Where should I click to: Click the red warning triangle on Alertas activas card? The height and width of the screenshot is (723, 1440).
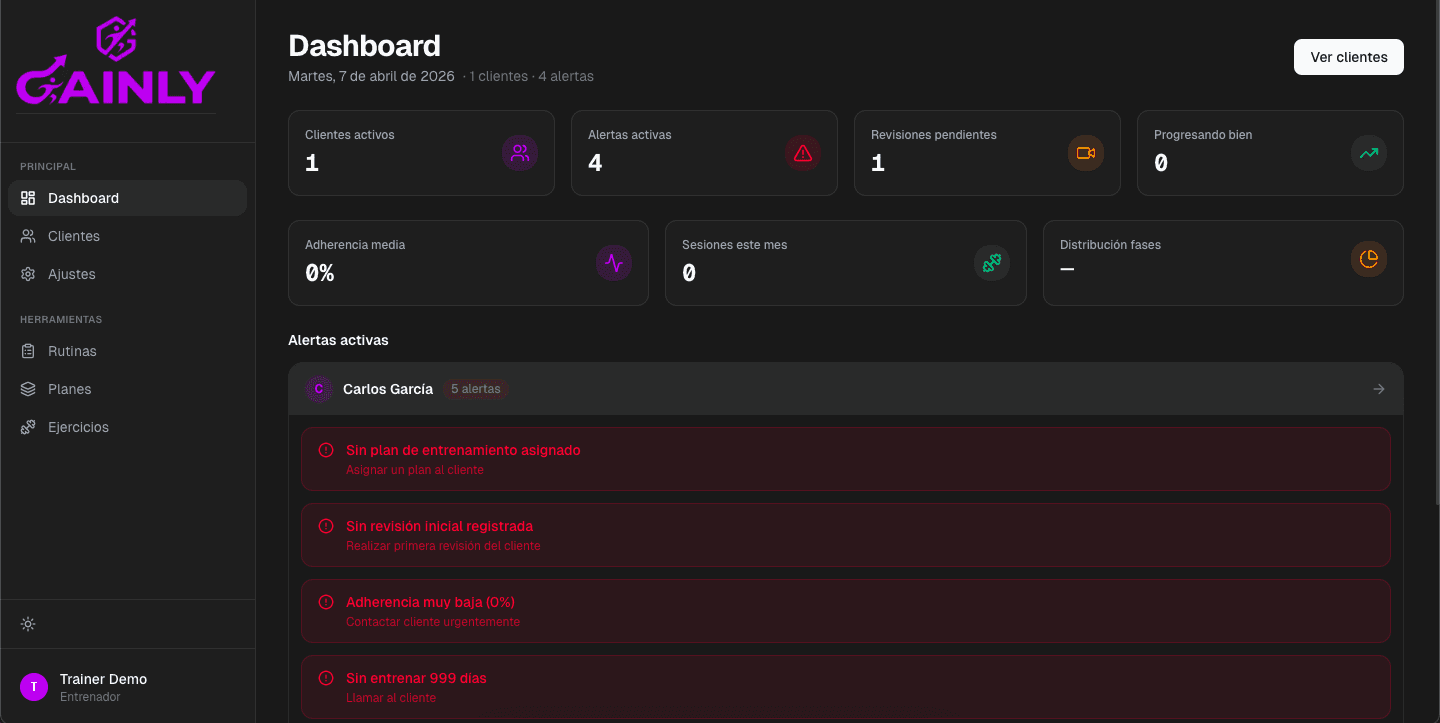[x=803, y=153]
